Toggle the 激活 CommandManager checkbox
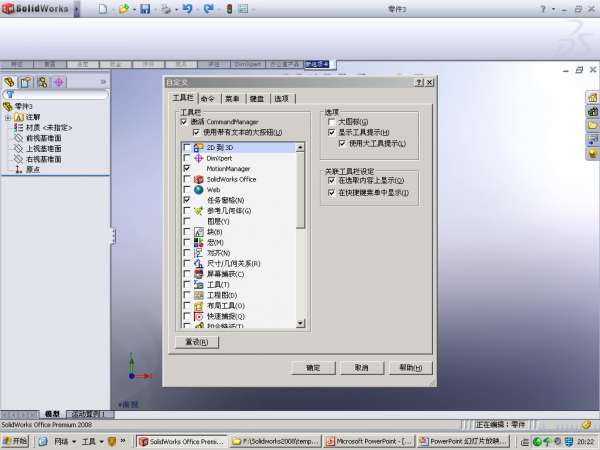 click(184, 122)
